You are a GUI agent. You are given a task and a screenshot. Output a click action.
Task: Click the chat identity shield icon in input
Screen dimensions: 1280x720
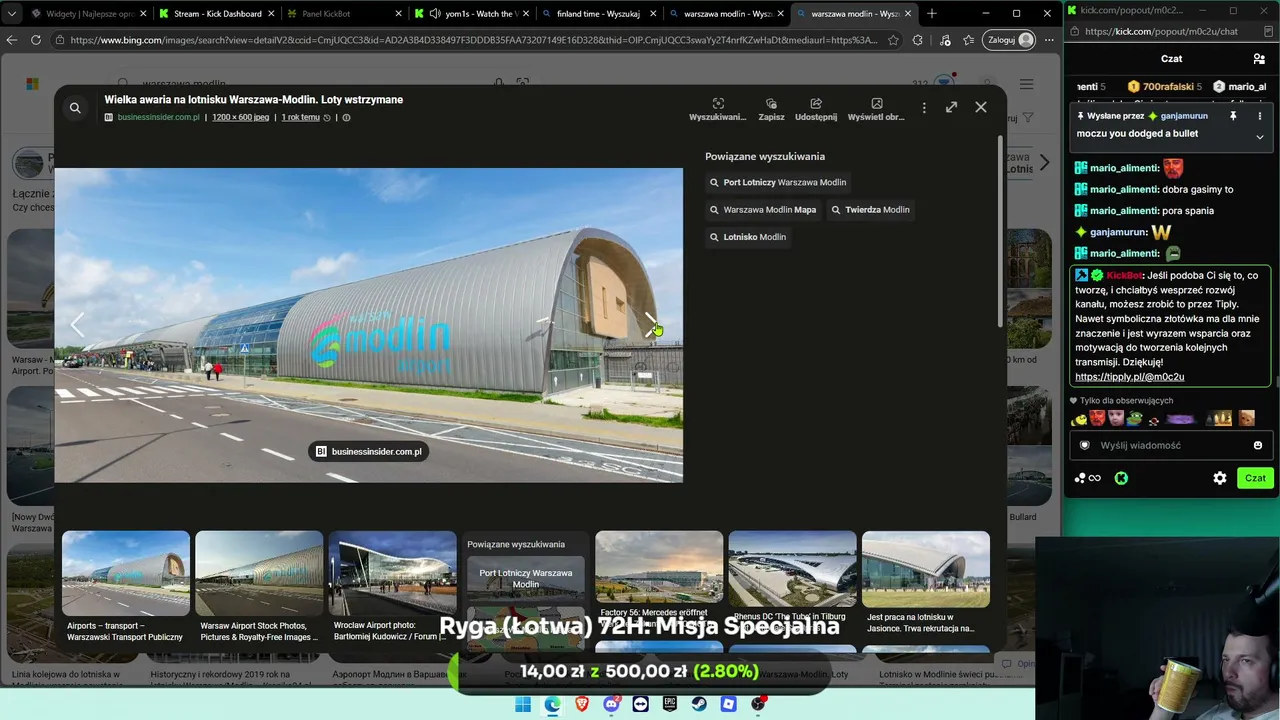pyautogui.click(x=1085, y=445)
